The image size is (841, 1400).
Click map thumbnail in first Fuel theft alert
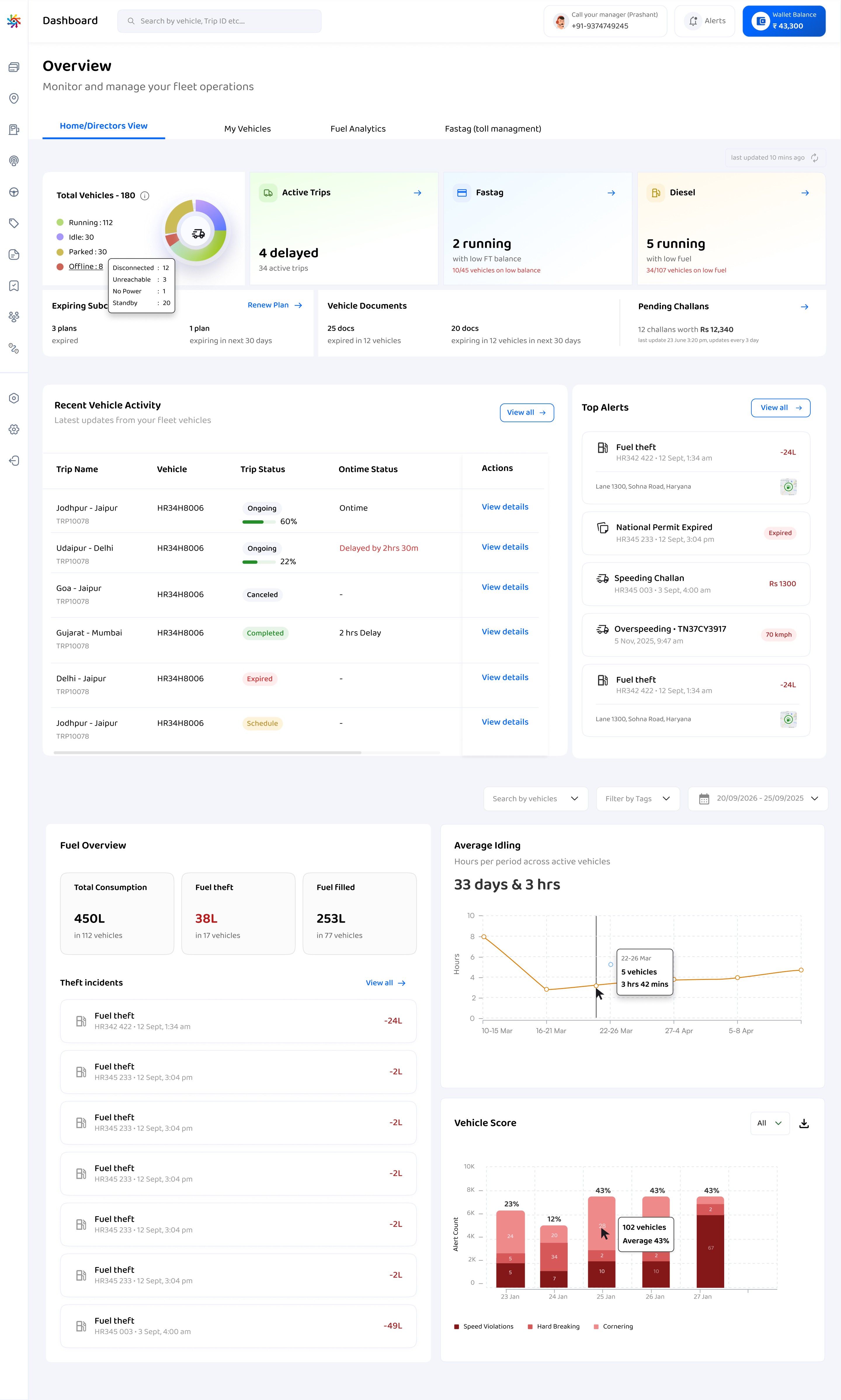(788, 486)
